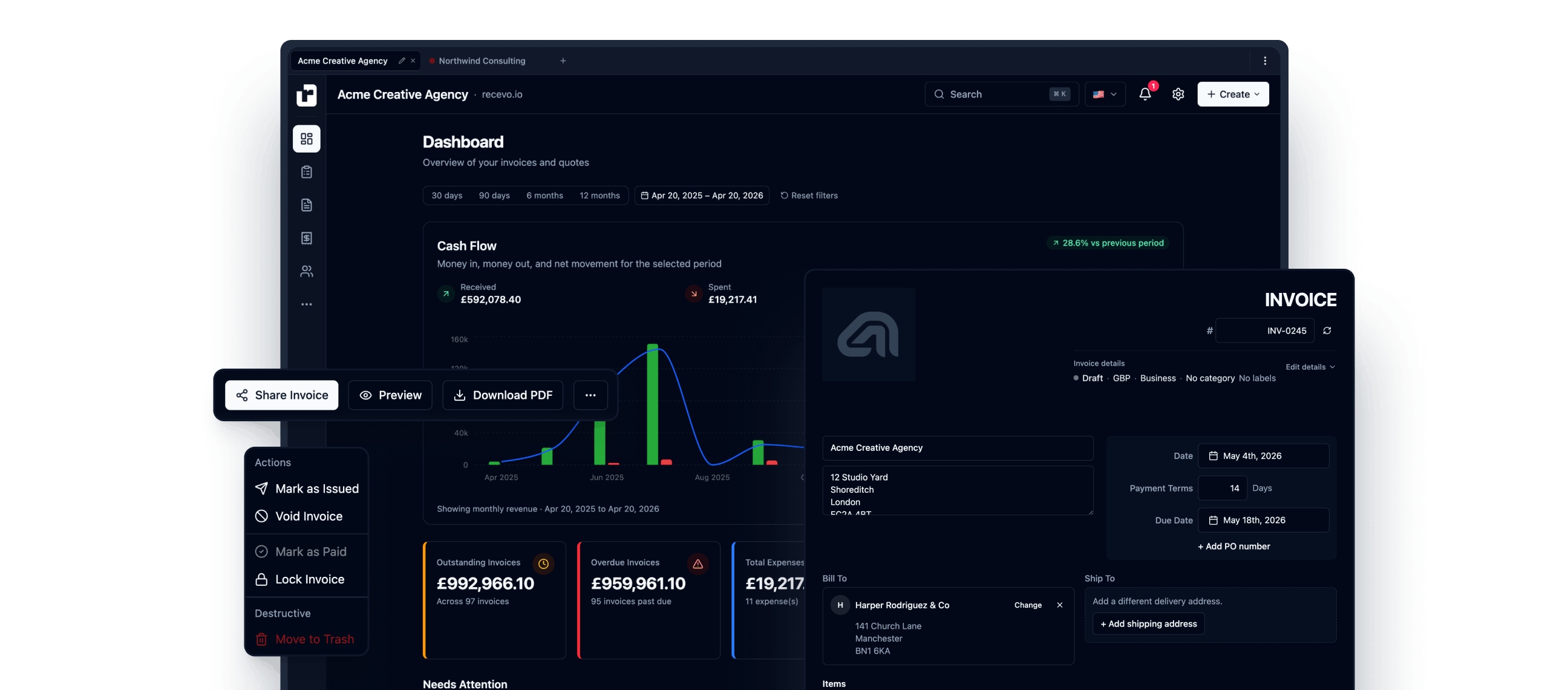Remove Harper Rodriguez & Co from Bill To
1568x690 pixels.
pyautogui.click(x=1059, y=605)
